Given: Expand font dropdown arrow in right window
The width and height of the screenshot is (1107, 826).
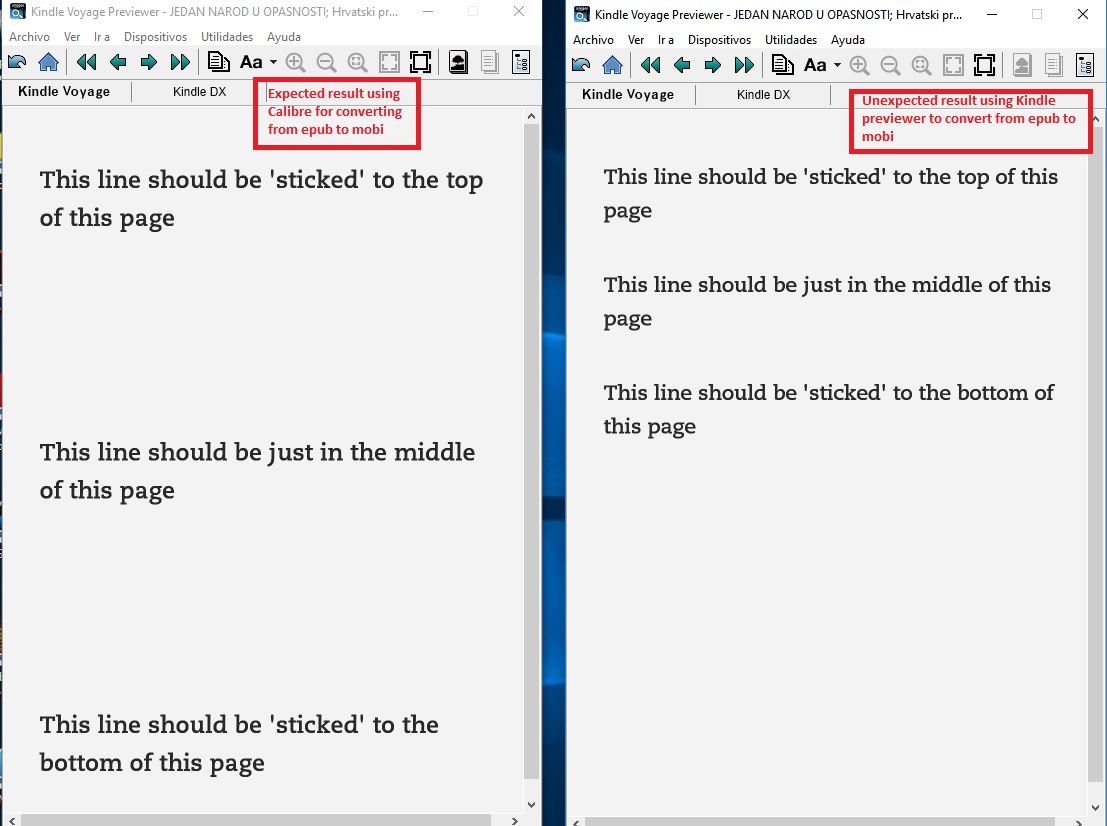Looking at the screenshot, I should tap(837, 65).
